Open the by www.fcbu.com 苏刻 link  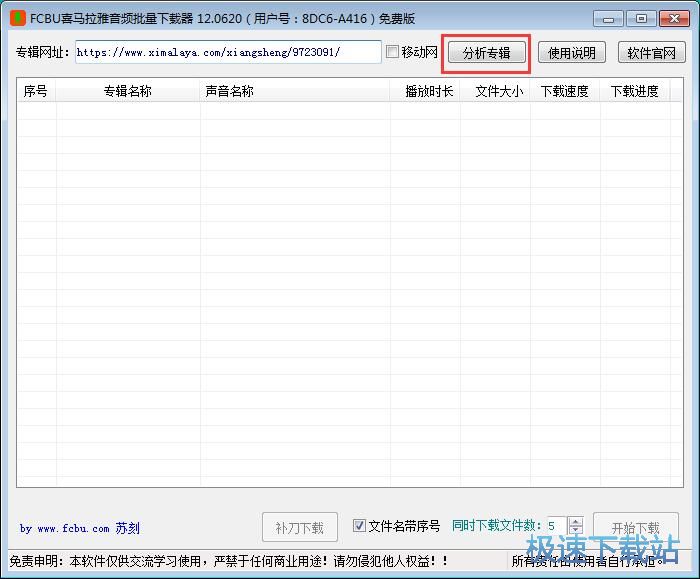tap(80, 528)
